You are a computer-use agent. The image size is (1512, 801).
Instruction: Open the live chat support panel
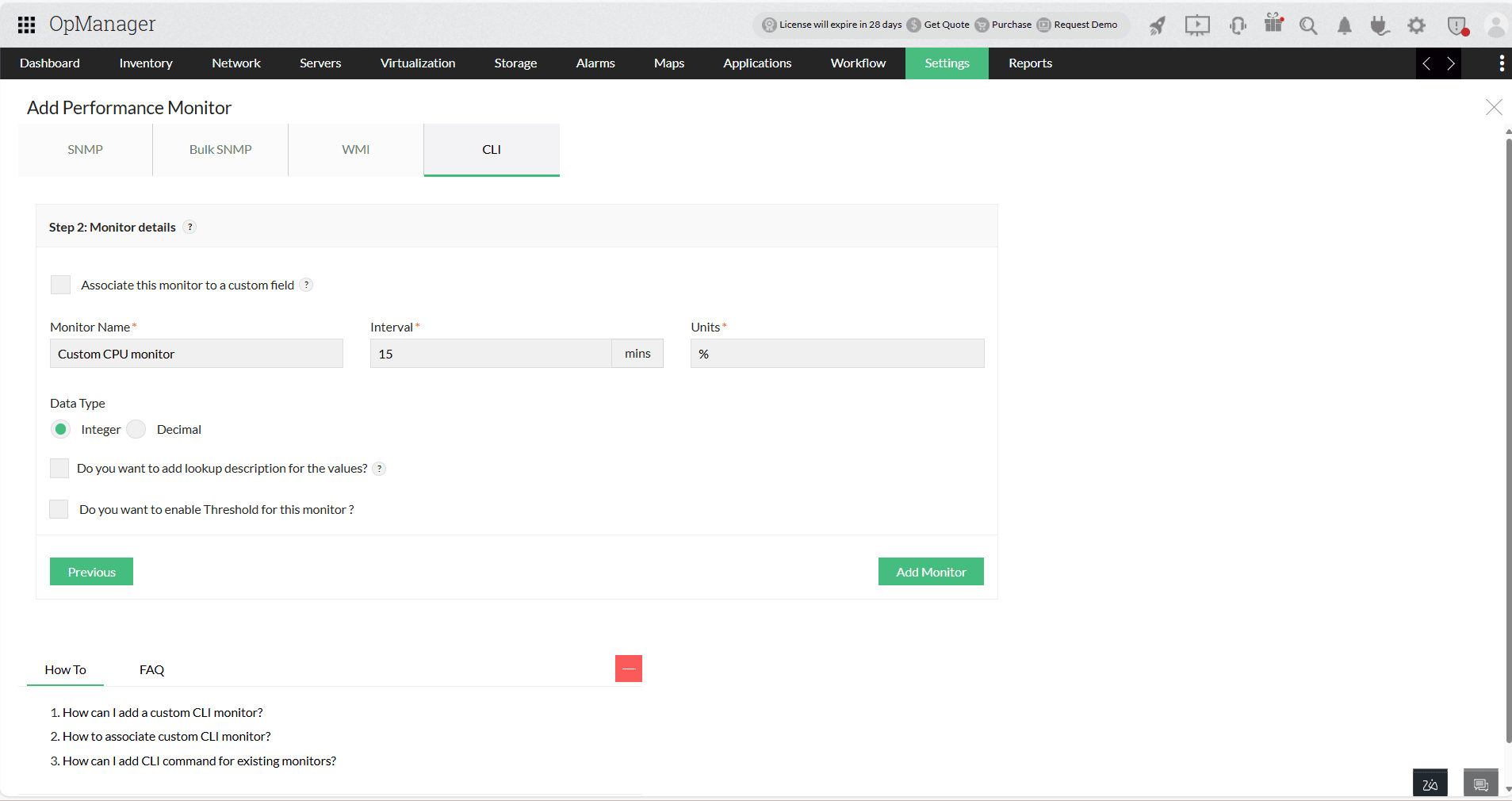pyautogui.click(x=1479, y=784)
